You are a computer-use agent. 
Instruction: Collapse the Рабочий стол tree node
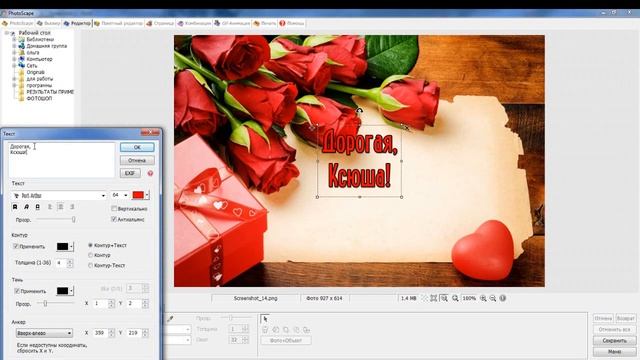click(7, 33)
